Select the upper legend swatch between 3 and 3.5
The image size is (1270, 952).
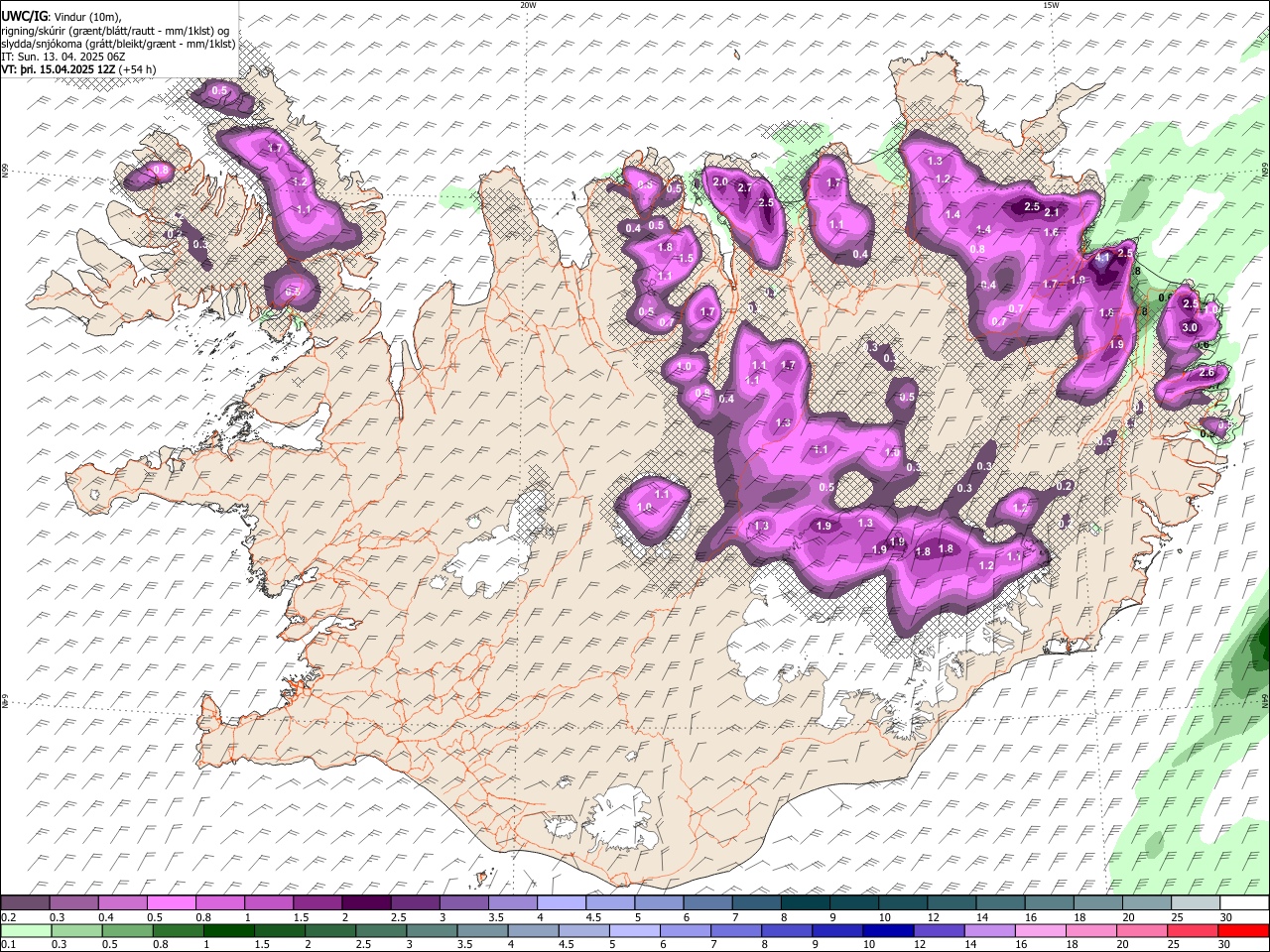(x=464, y=903)
